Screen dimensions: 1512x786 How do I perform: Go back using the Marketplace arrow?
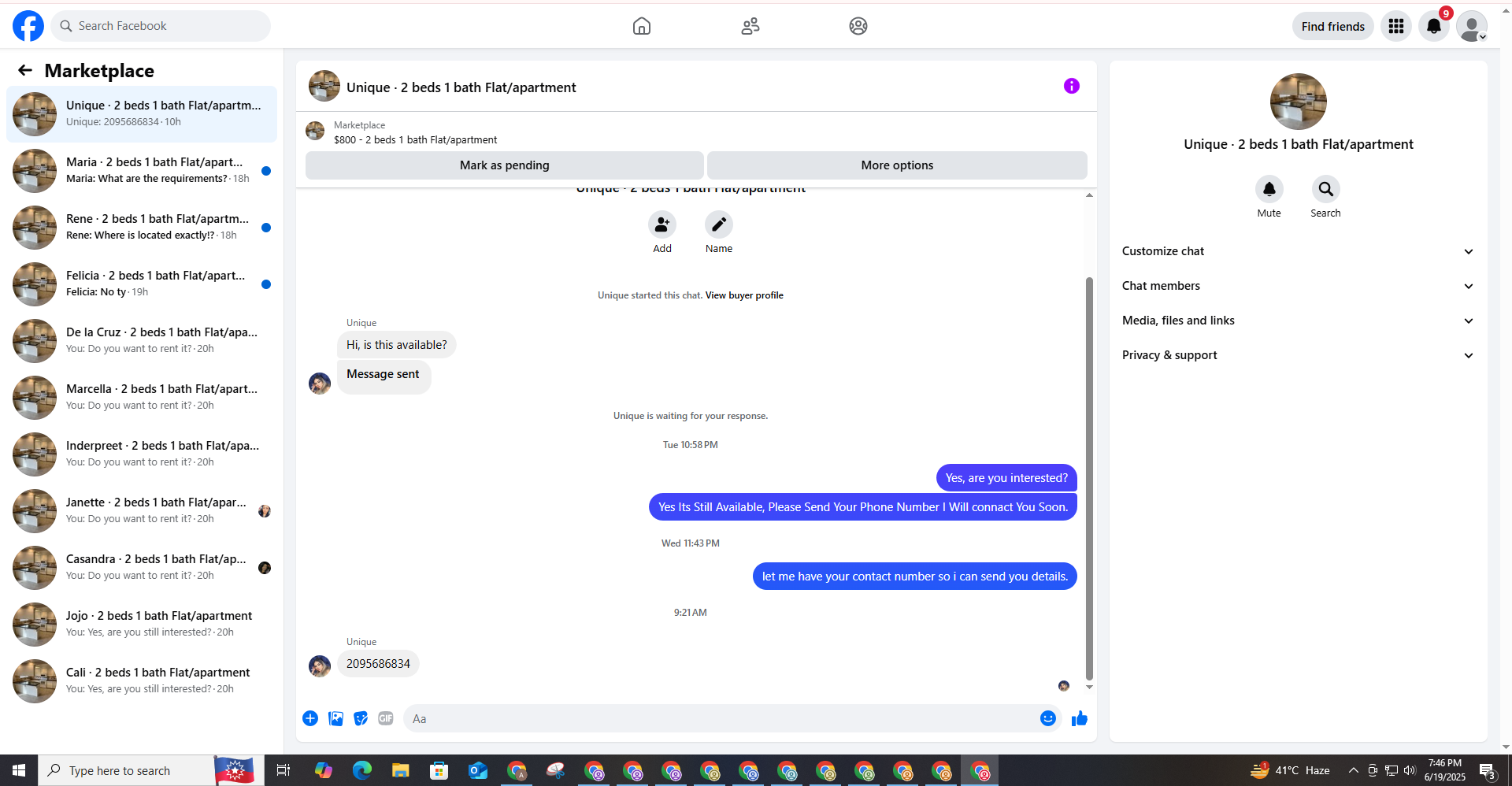pos(25,71)
